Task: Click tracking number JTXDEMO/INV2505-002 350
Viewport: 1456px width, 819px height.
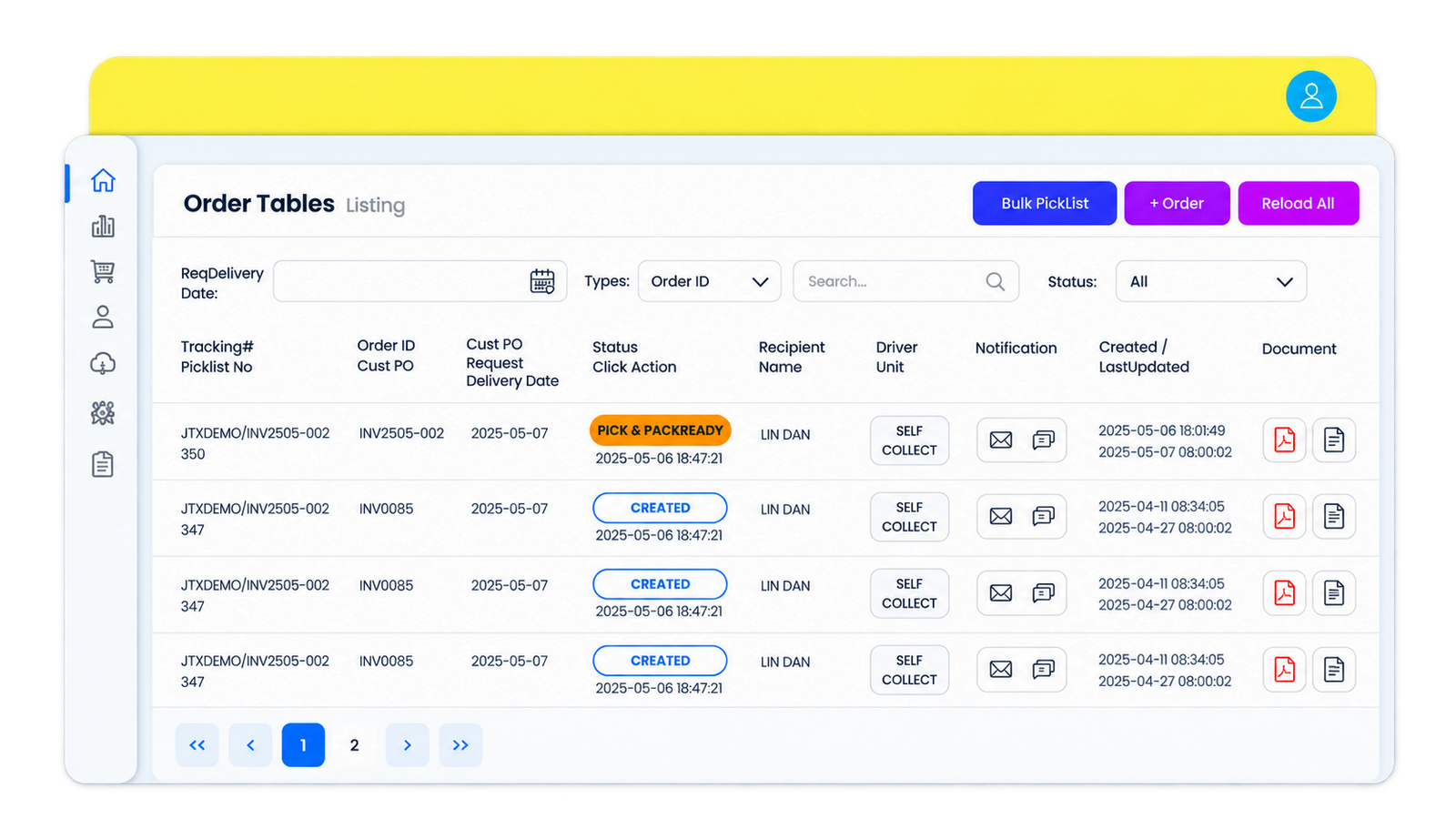Action: 255,443
